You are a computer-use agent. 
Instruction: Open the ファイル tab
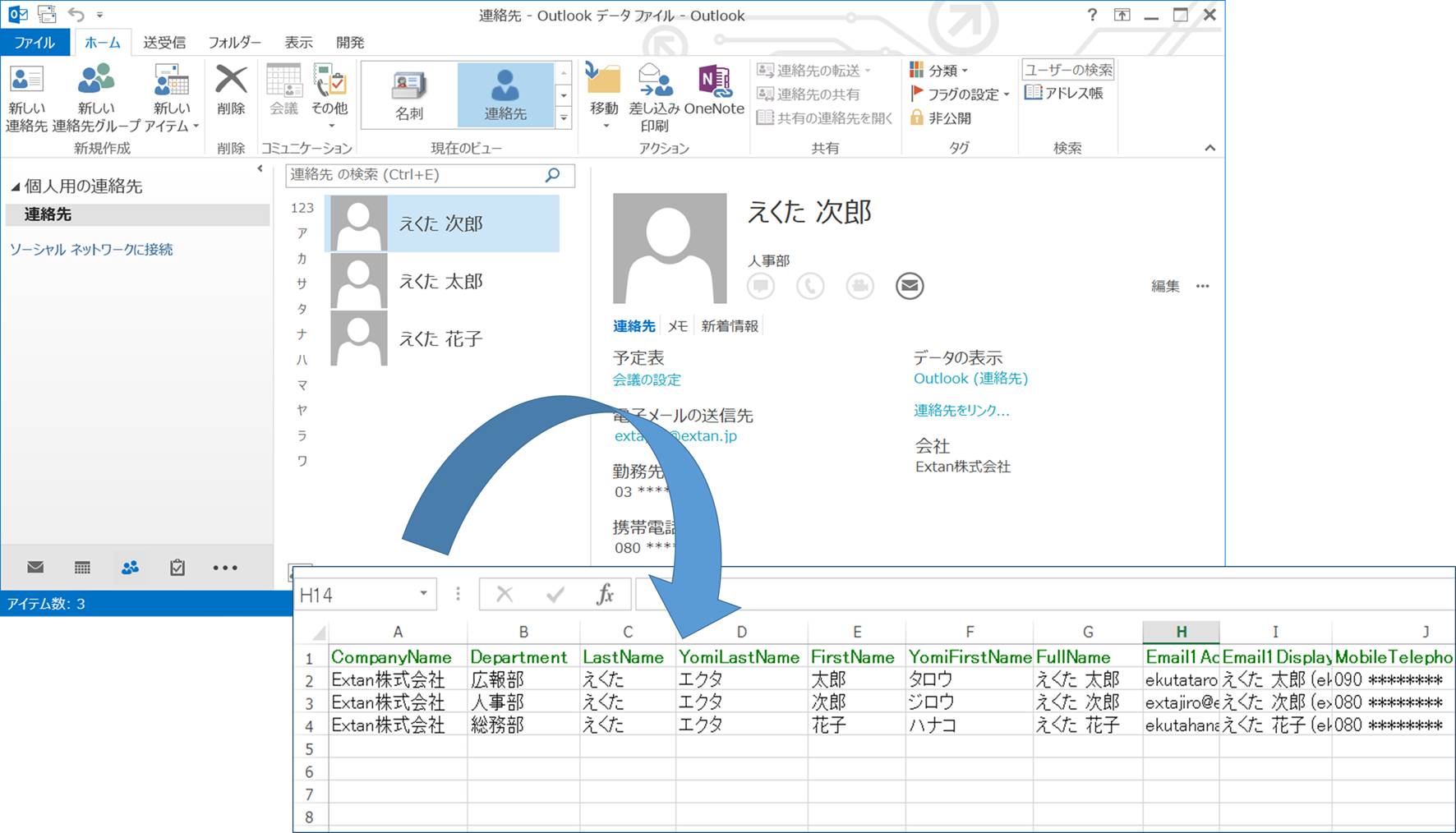pyautogui.click(x=35, y=43)
